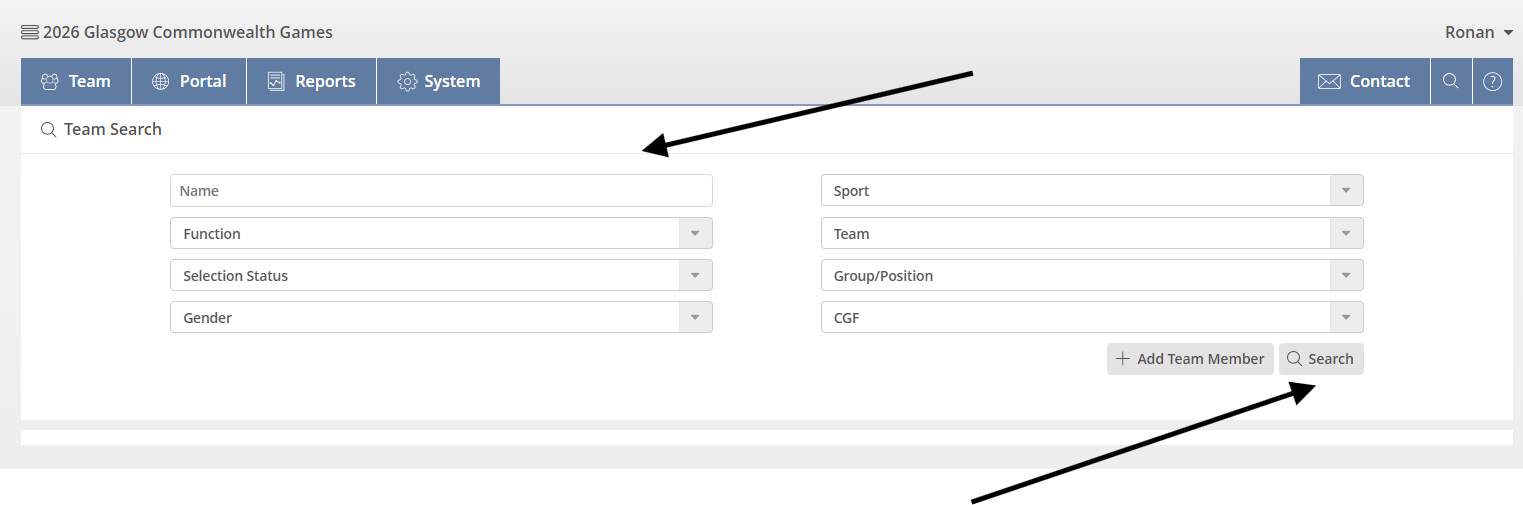Image resolution: width=1523 pixels, height=505 pixels.
Task: Expand the Selection Status dropdown
Action: 695,275
